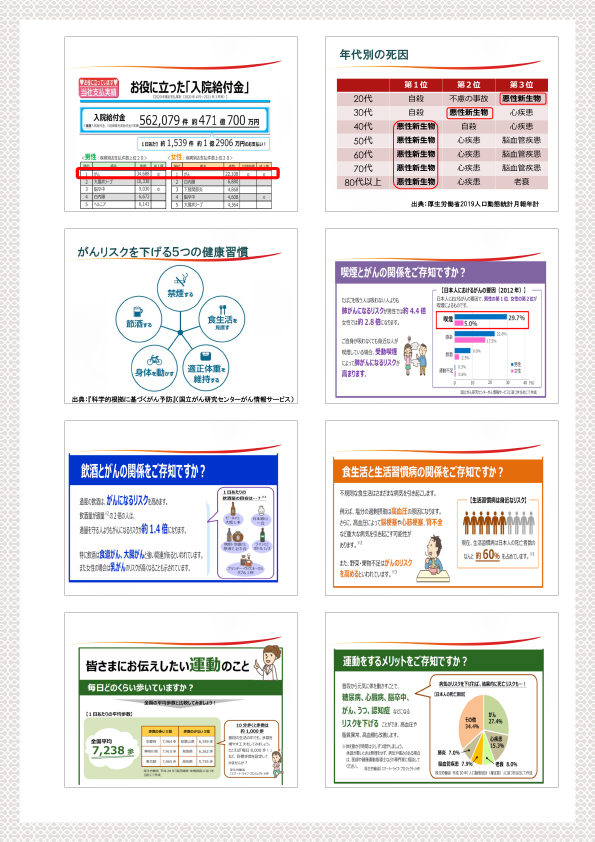Click the people silhouettes 60% graphic
595x842 pixels.
tap(498, 522)
